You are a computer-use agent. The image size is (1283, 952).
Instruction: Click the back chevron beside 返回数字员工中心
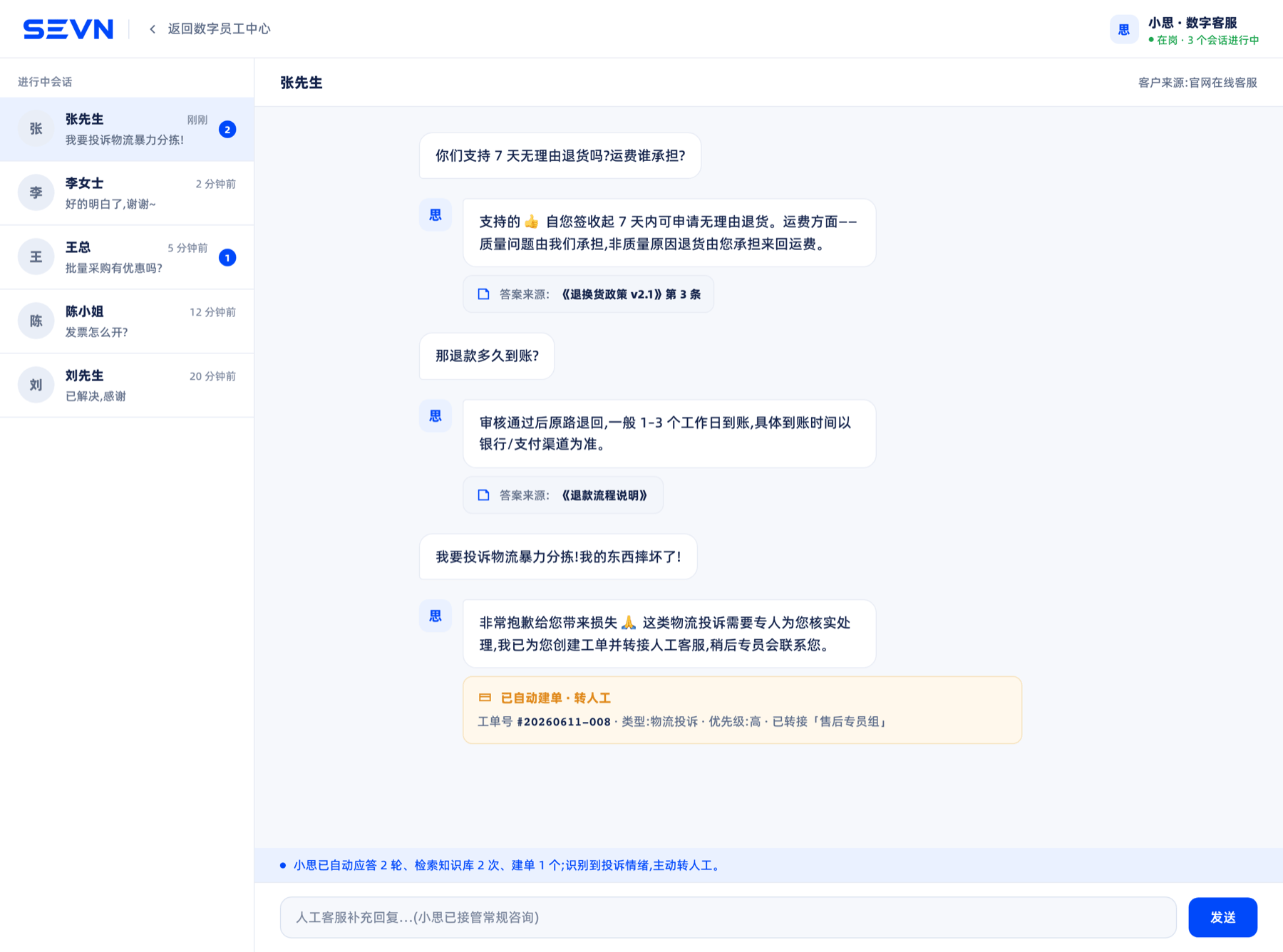[x=153, y=29]
